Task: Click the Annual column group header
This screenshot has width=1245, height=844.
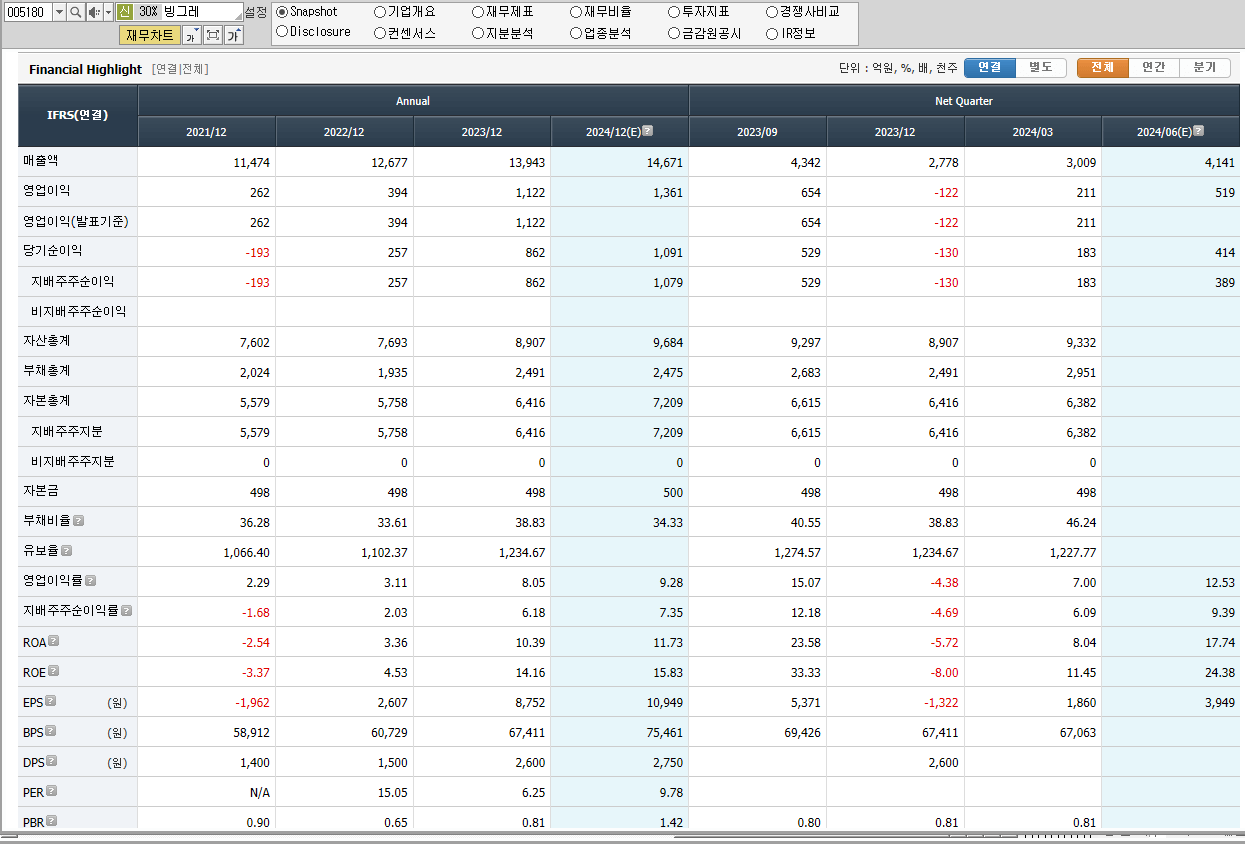Action: pyautogui.click(x=413, y=101)
